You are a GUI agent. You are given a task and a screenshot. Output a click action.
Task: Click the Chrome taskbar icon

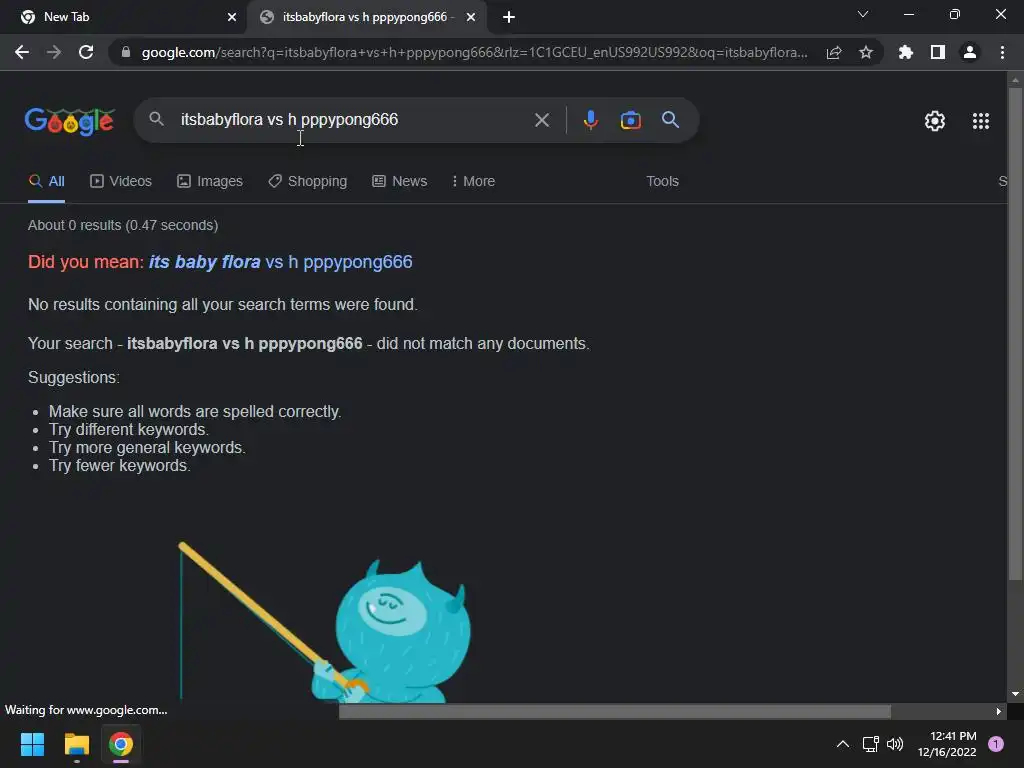tap(121, 744)
